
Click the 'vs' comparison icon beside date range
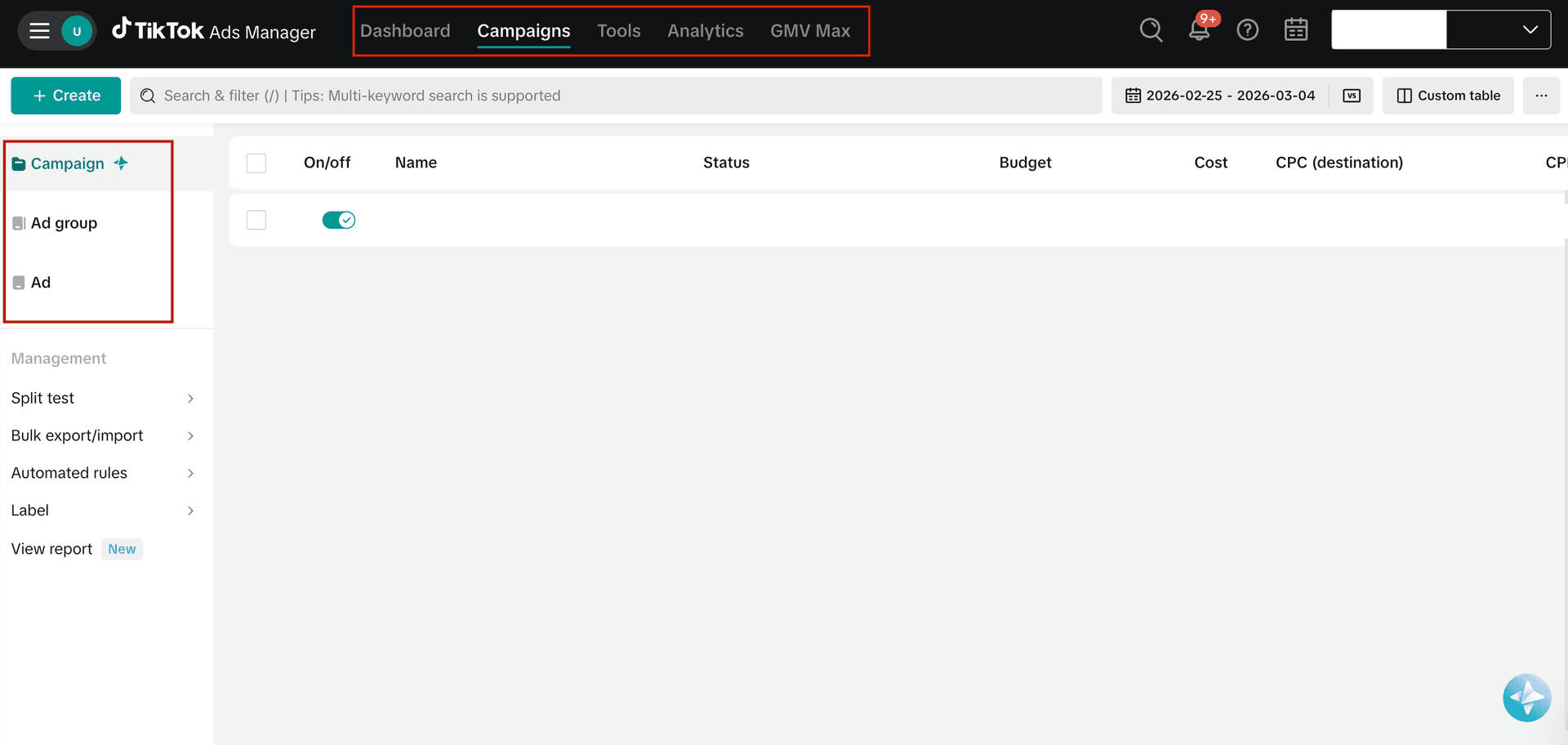[x=1352, y=96]
